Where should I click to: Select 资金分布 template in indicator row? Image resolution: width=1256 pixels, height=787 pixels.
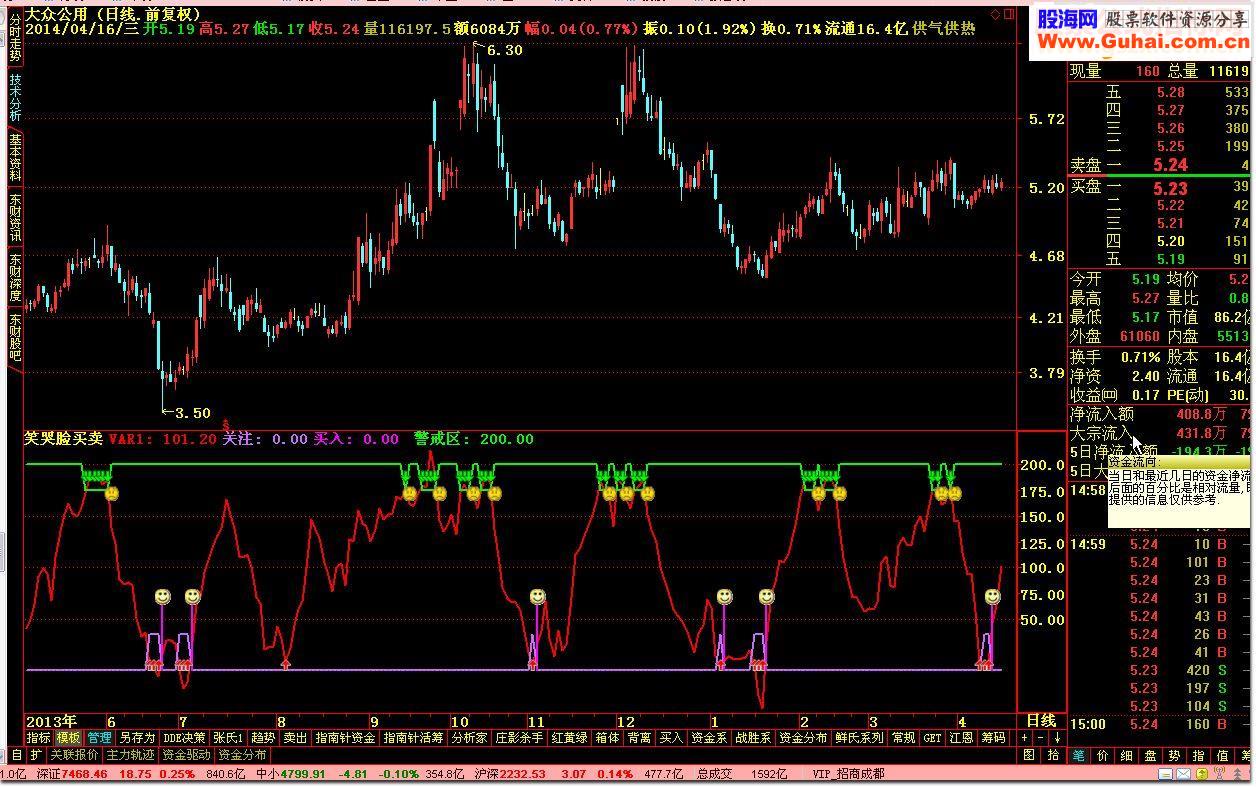tap(803, 738)
